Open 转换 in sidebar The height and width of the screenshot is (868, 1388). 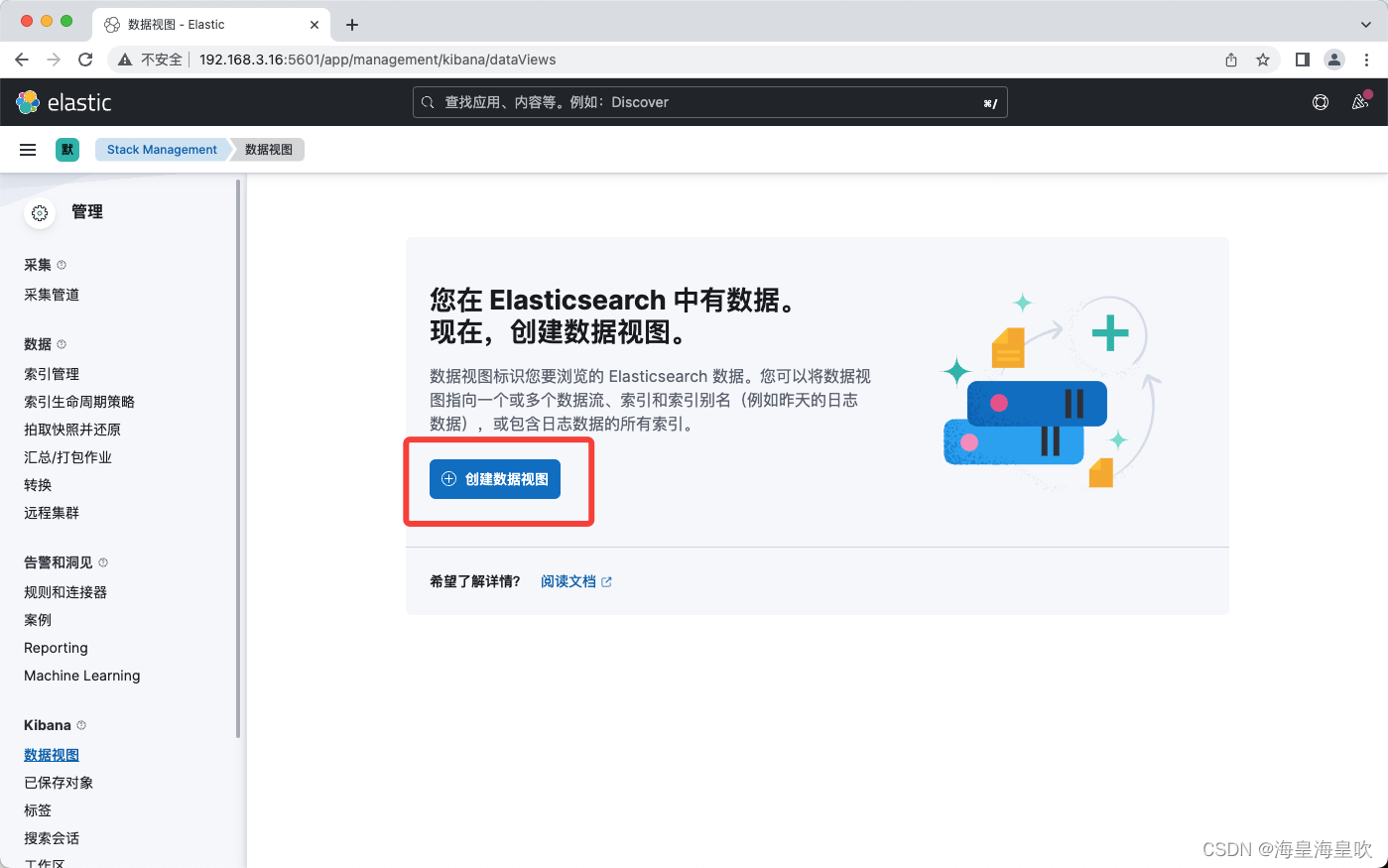coord(38,485)
